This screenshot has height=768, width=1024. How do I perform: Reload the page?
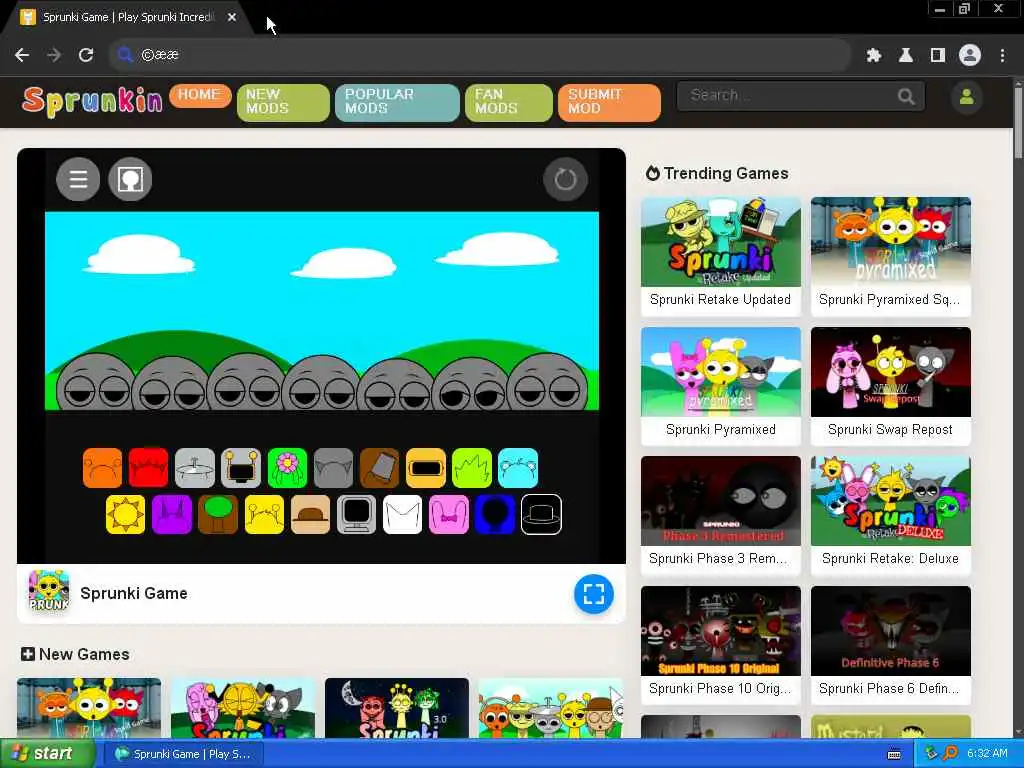pos(86,56)
